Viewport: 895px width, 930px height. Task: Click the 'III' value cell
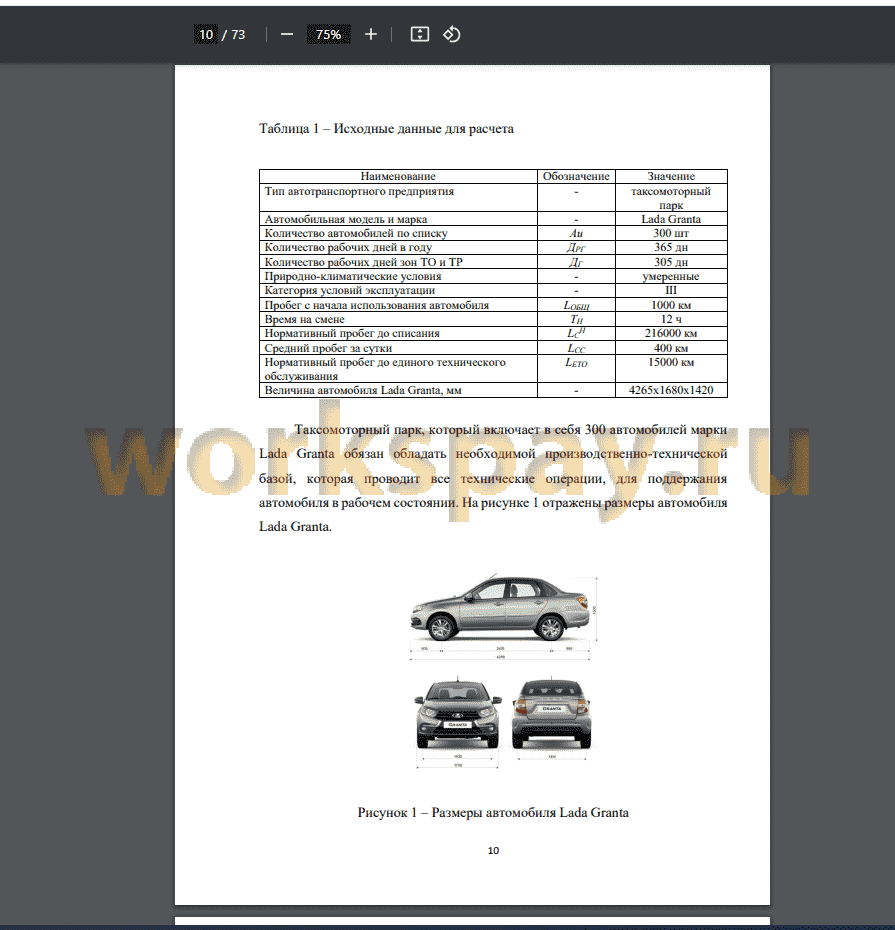tap(671, 291)
